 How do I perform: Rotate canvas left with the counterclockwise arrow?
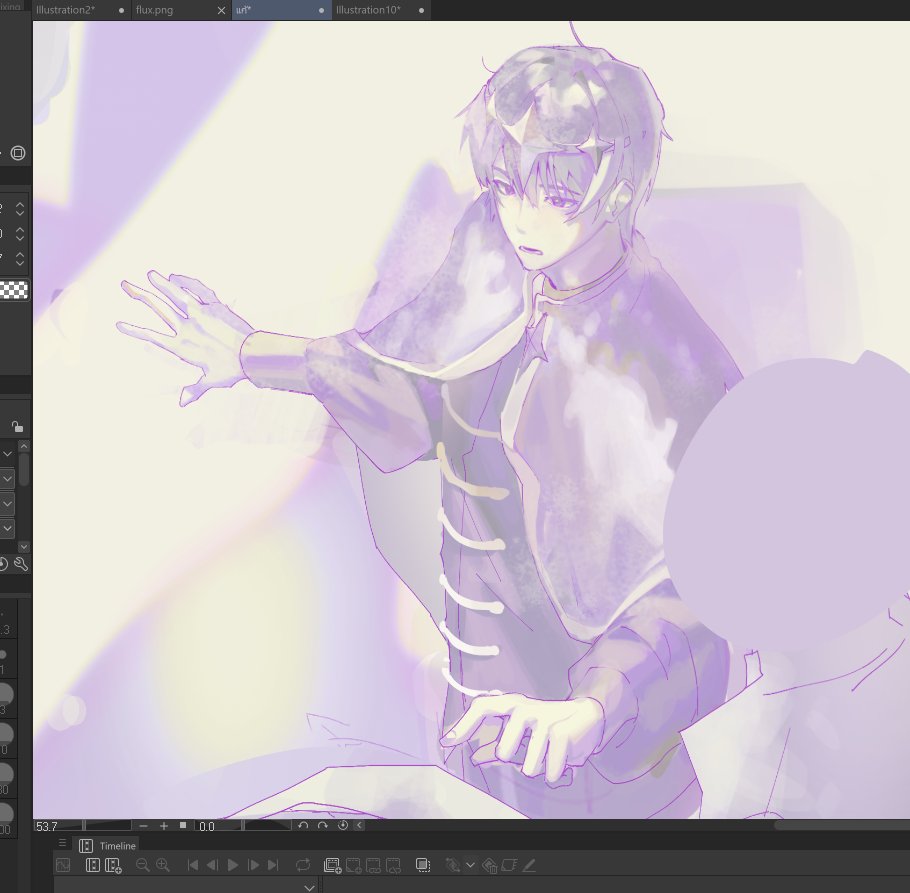pos(303,825)
